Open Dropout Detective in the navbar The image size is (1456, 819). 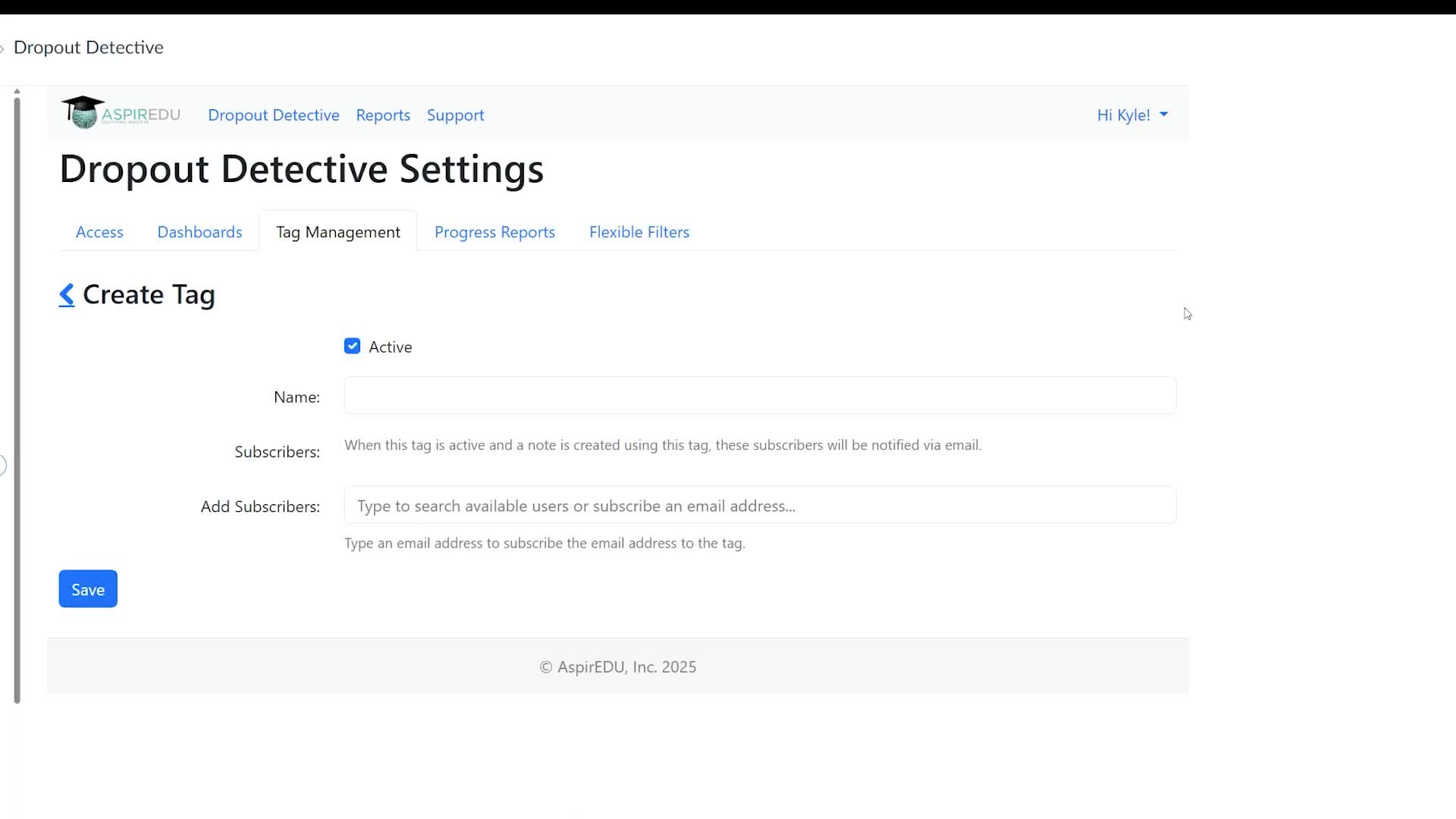point(274,115)
